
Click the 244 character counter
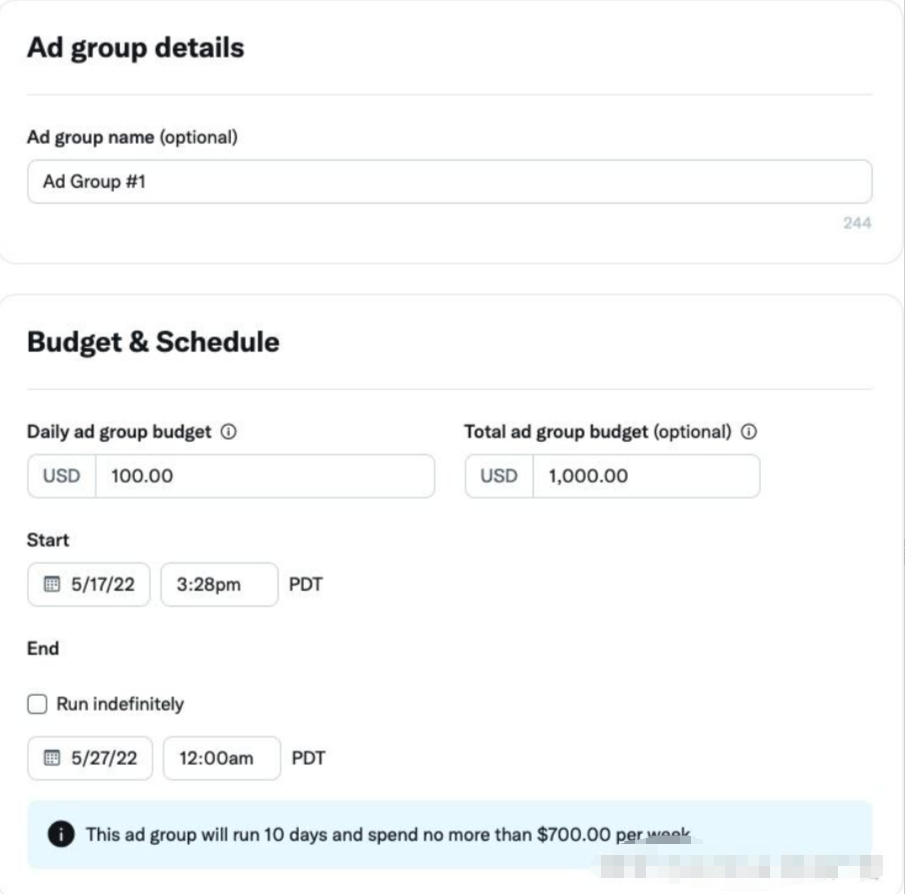point(857,223)
